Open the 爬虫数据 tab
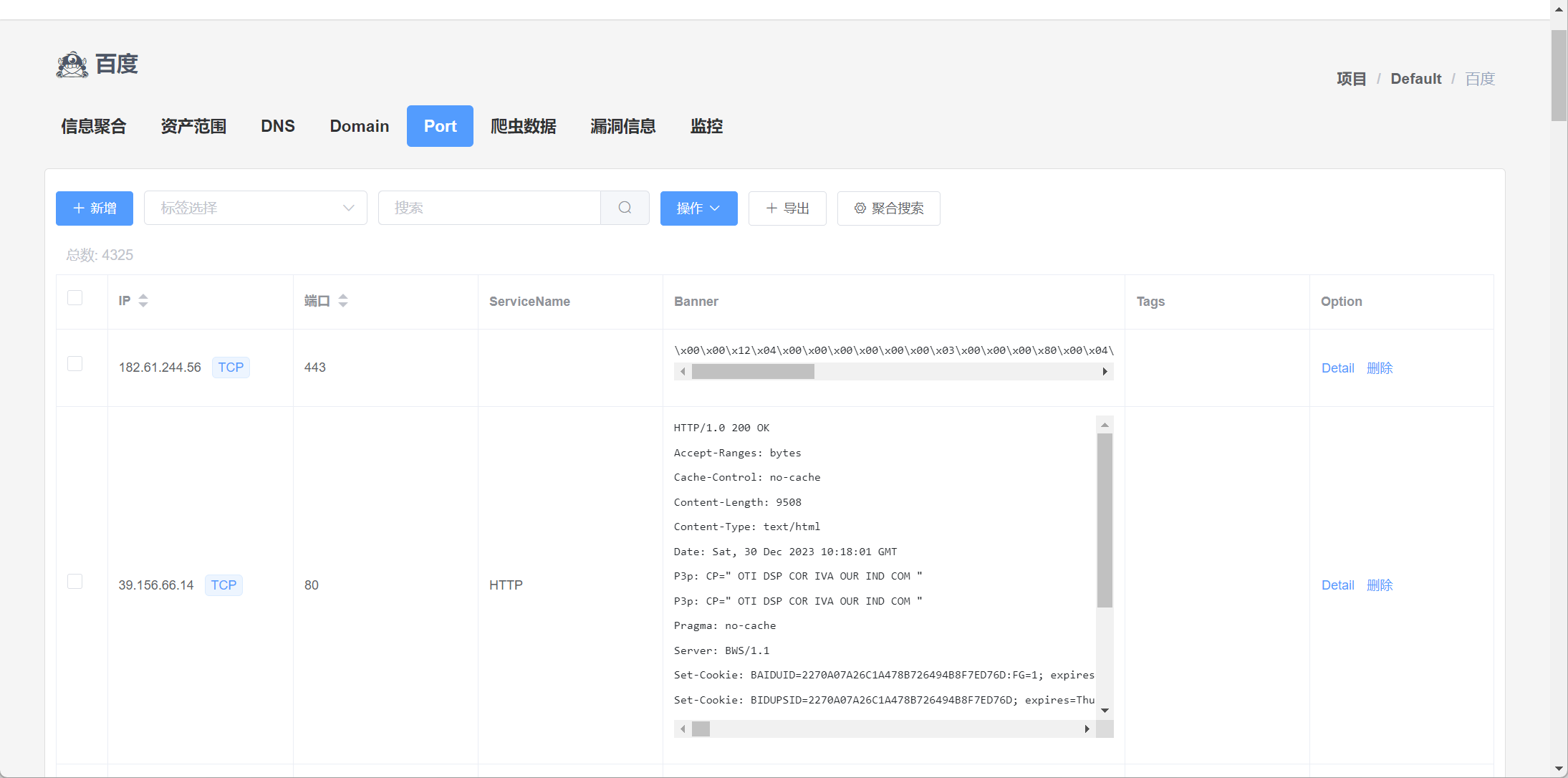The height and width of the screenshot is (778, 1568). [x=524, y=126]
